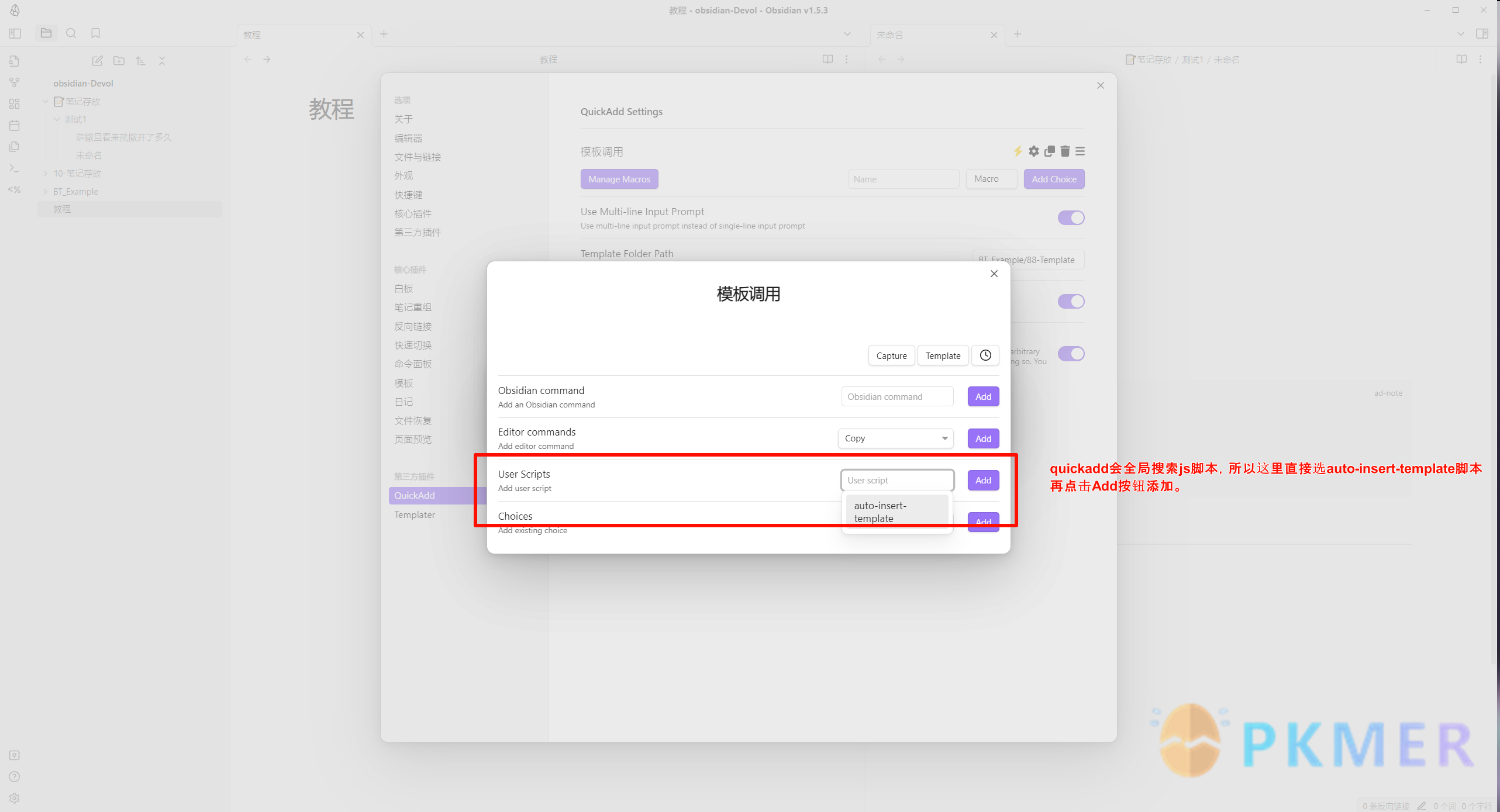
Task: Open more options in 教程 pane
Action: click(846, 60)
